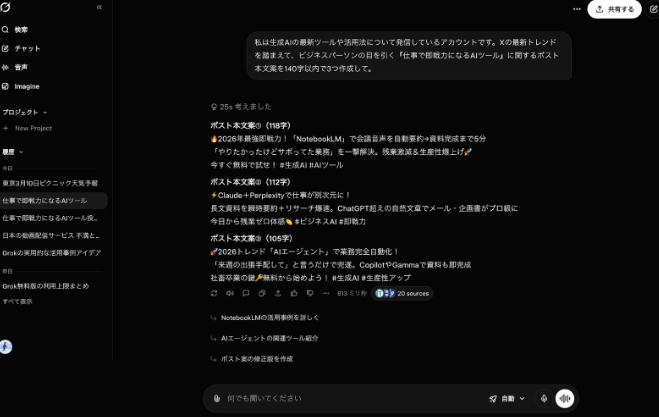
Task: Like the response with thumbs up
Action: click(x=294, y=293)
